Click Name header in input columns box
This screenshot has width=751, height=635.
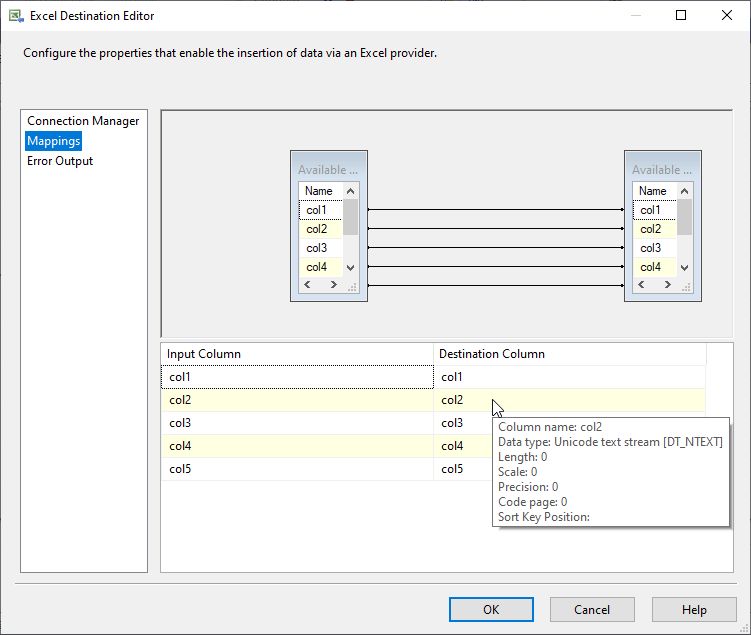[x=320, y=191]
